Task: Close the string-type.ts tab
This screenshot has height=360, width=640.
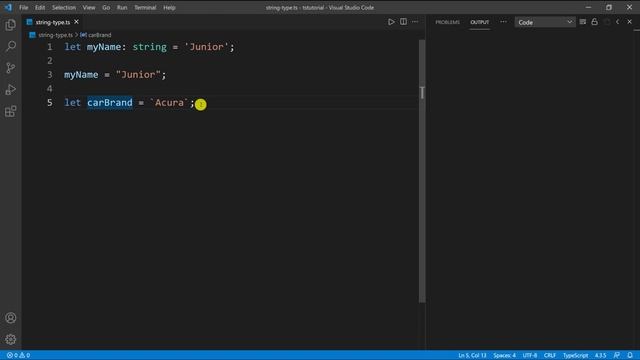Action: (x=76, y=22)
